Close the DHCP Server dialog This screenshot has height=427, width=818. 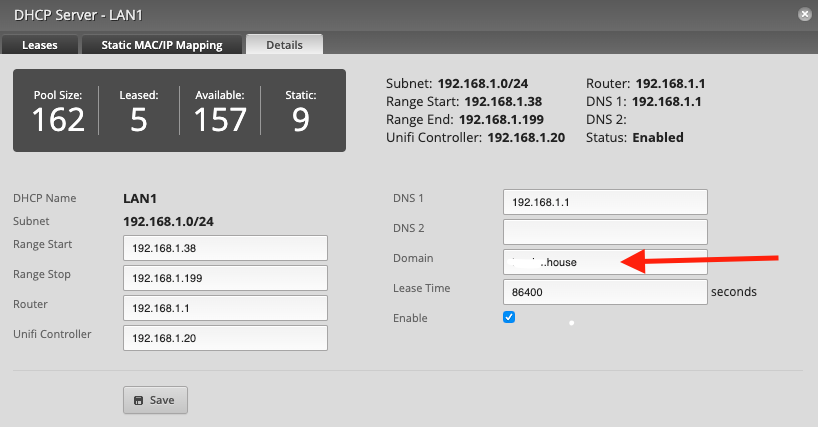coord(804,15)
